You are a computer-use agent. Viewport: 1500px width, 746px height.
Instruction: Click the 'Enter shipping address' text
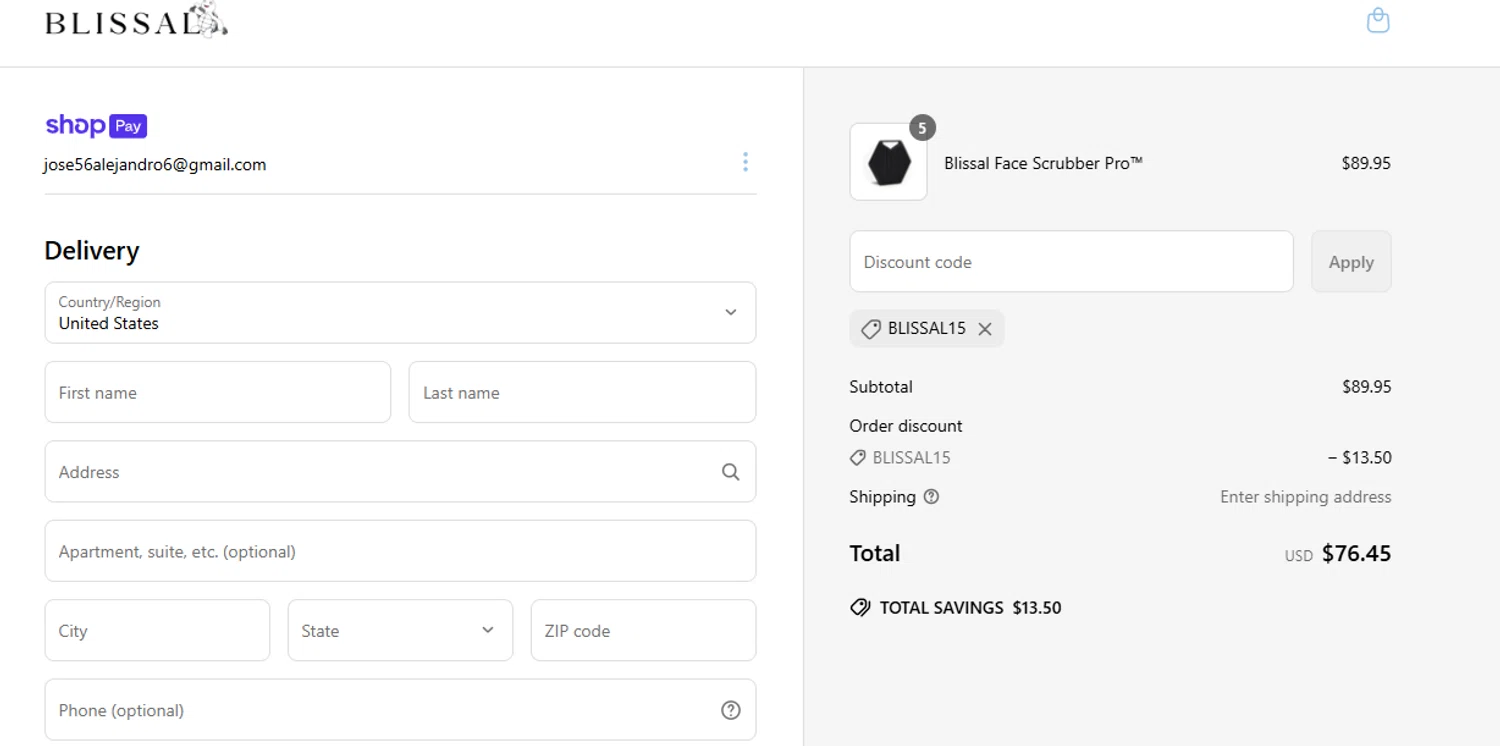click(x=1305, y=497)
